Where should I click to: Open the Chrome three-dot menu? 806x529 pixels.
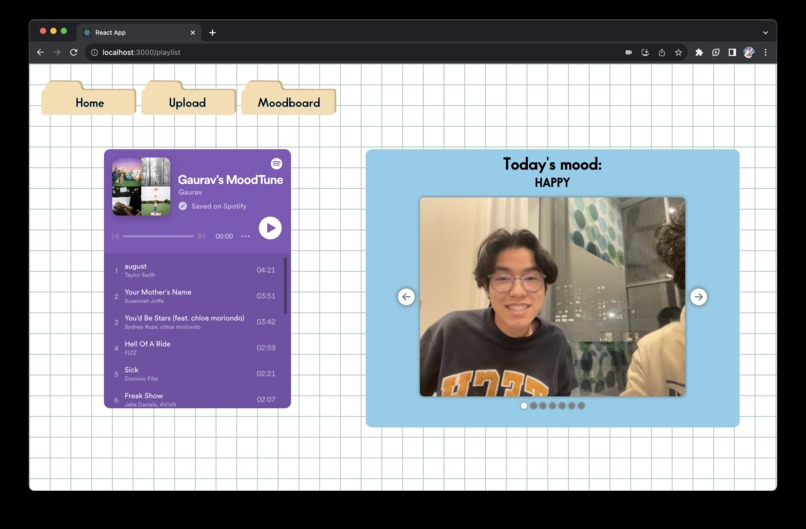click(x=765, y=52)
